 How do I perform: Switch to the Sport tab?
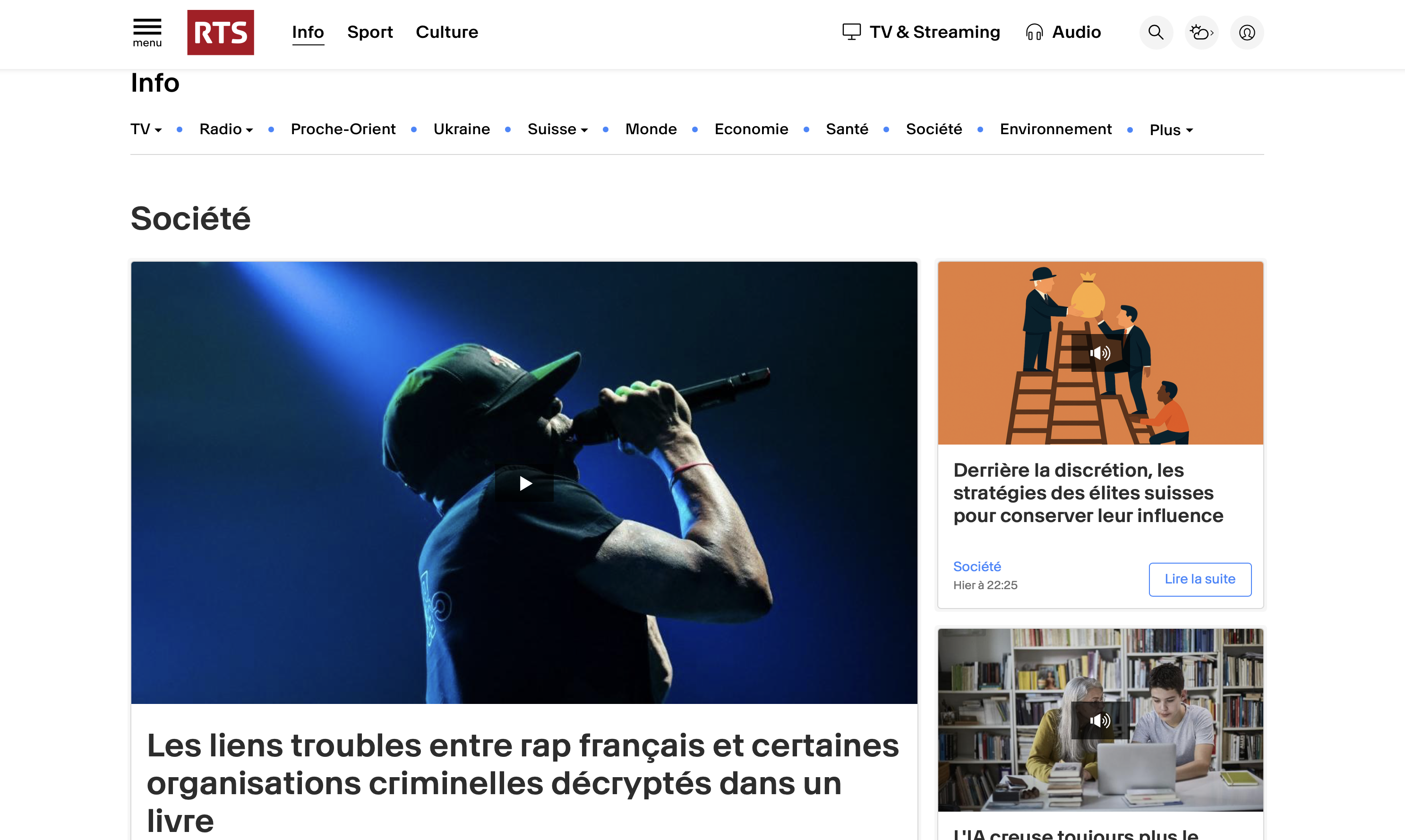370,32
